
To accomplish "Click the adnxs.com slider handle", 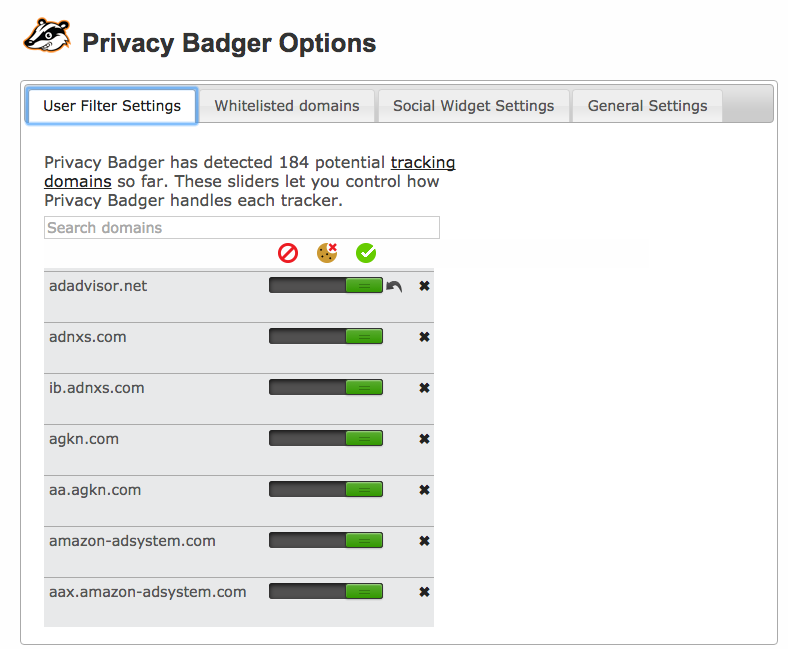I will point(364,336).
